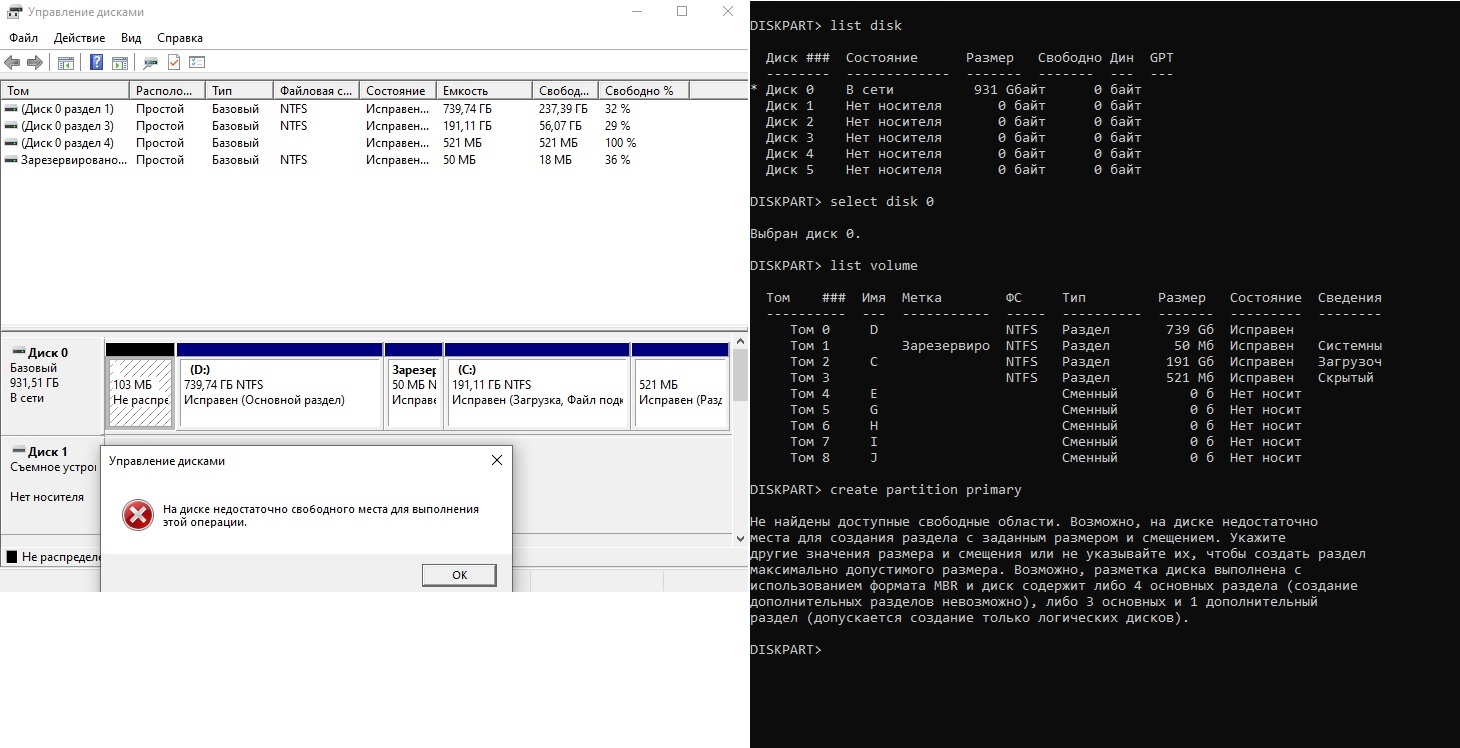
Task: Select the (D:) 739,74 ГБ partition block
Action: click(x=279, y=393)
